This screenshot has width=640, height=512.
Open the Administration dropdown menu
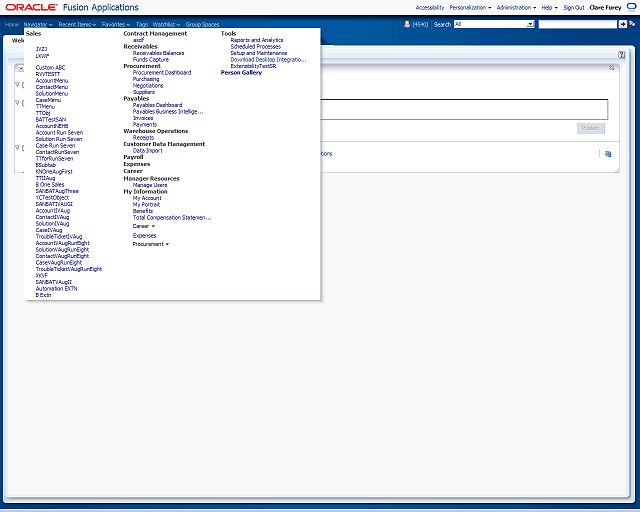tap(515, 7)
